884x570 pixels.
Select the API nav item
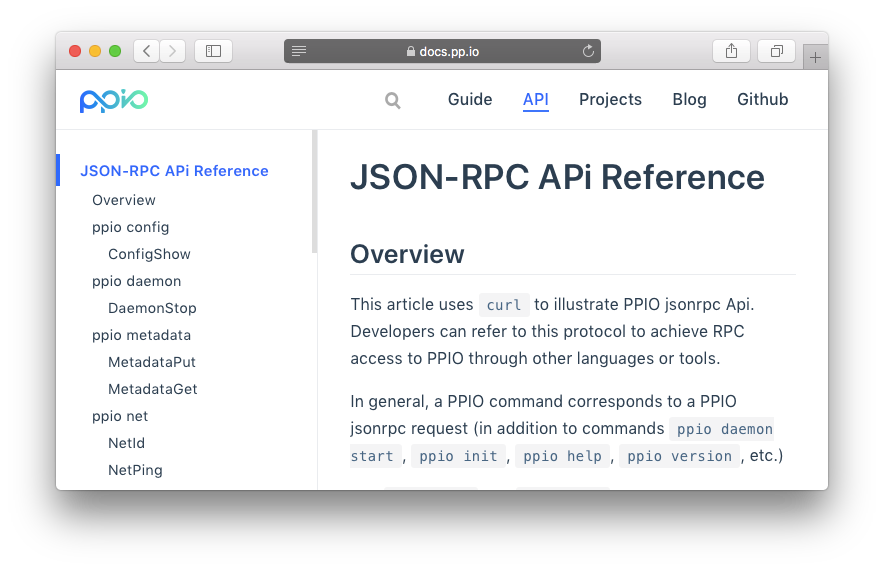(x=536, y=99)
